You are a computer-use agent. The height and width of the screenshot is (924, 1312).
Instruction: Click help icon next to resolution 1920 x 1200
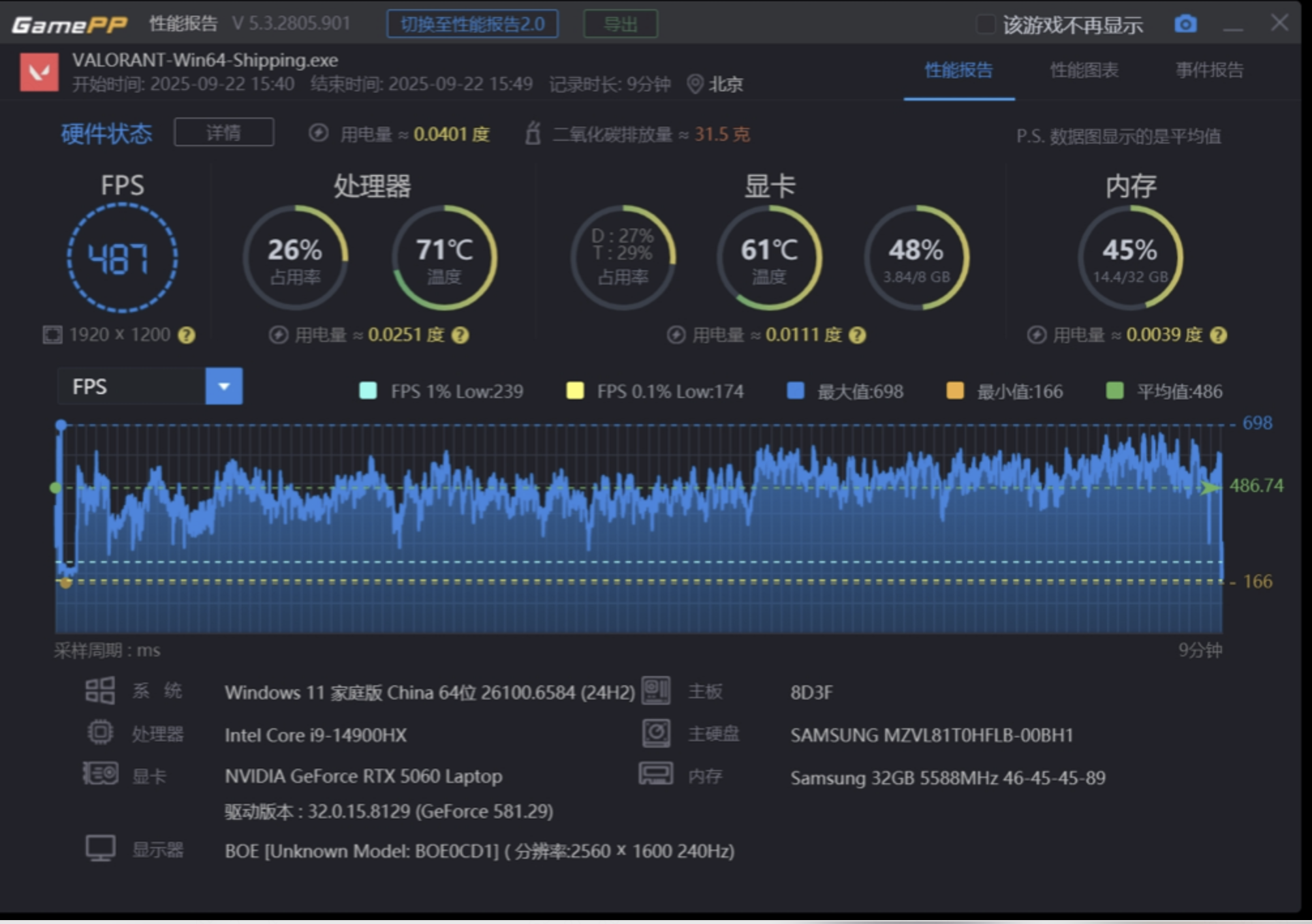point(187,335)
